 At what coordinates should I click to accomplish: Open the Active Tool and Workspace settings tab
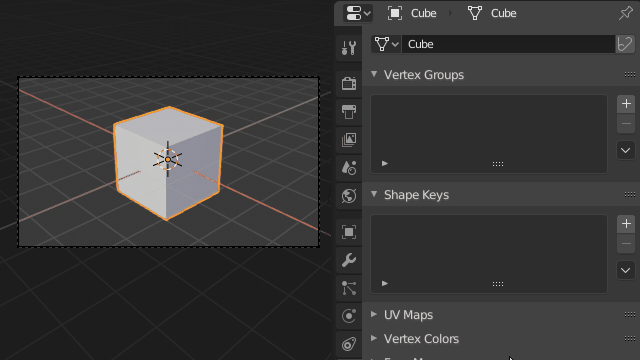349,48
